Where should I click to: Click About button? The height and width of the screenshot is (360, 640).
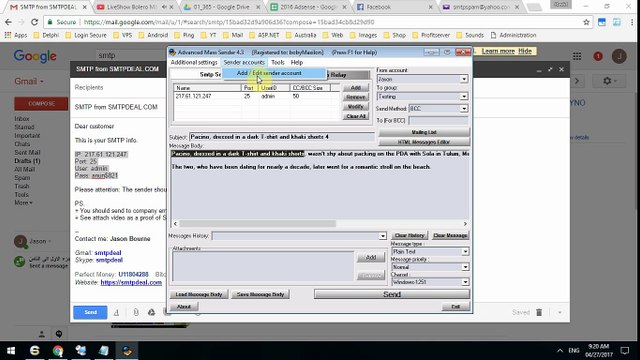coord(184,307)
